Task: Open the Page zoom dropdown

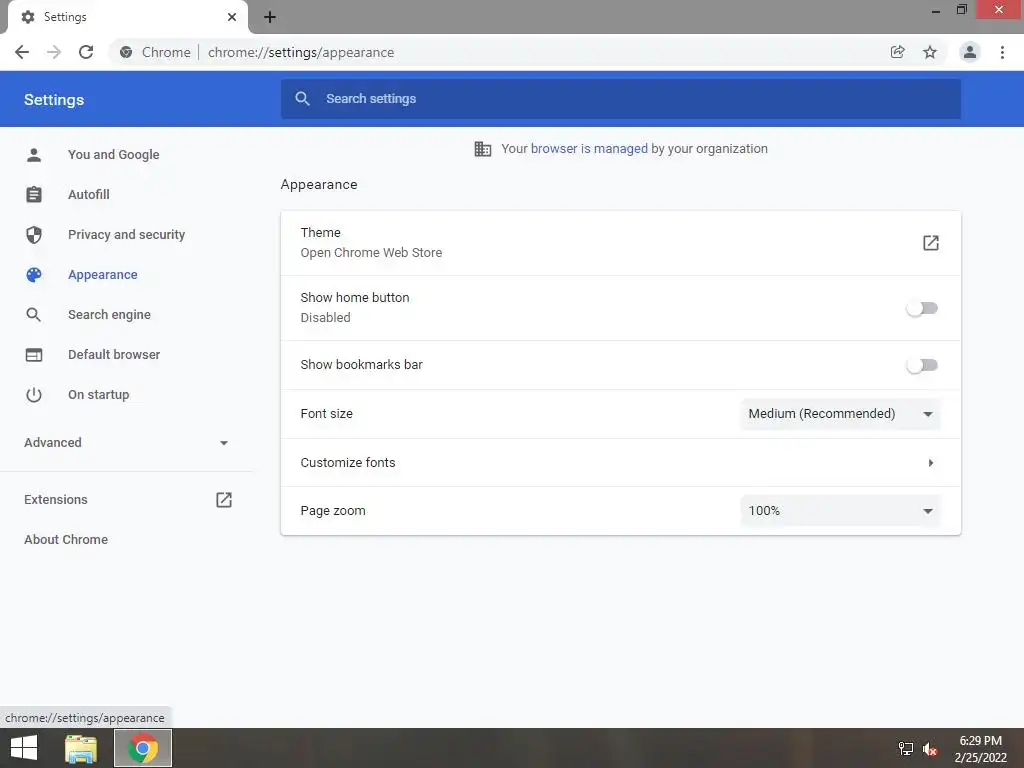Action: (840, 511)
